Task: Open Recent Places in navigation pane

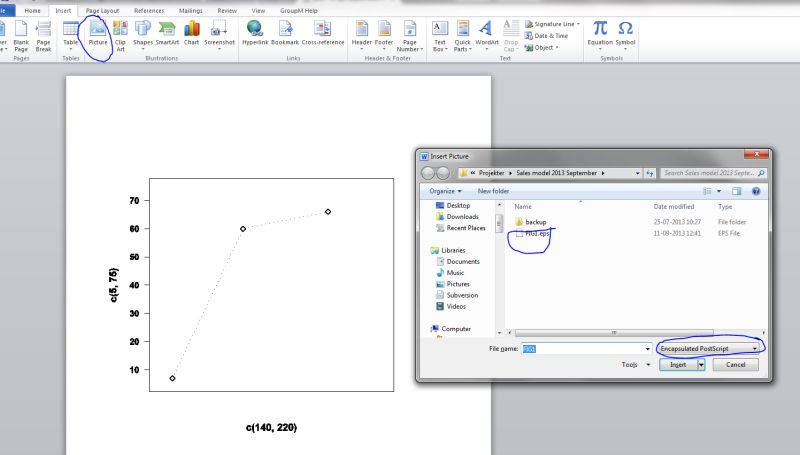Action: click(x=465, y=228)
